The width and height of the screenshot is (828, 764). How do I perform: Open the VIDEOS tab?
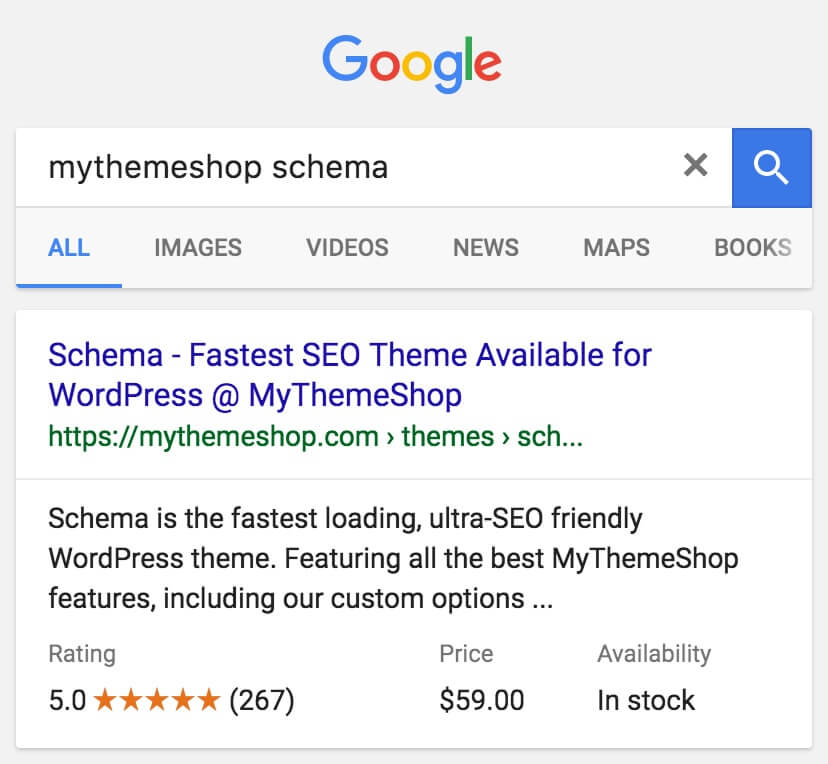coord(347,248)
